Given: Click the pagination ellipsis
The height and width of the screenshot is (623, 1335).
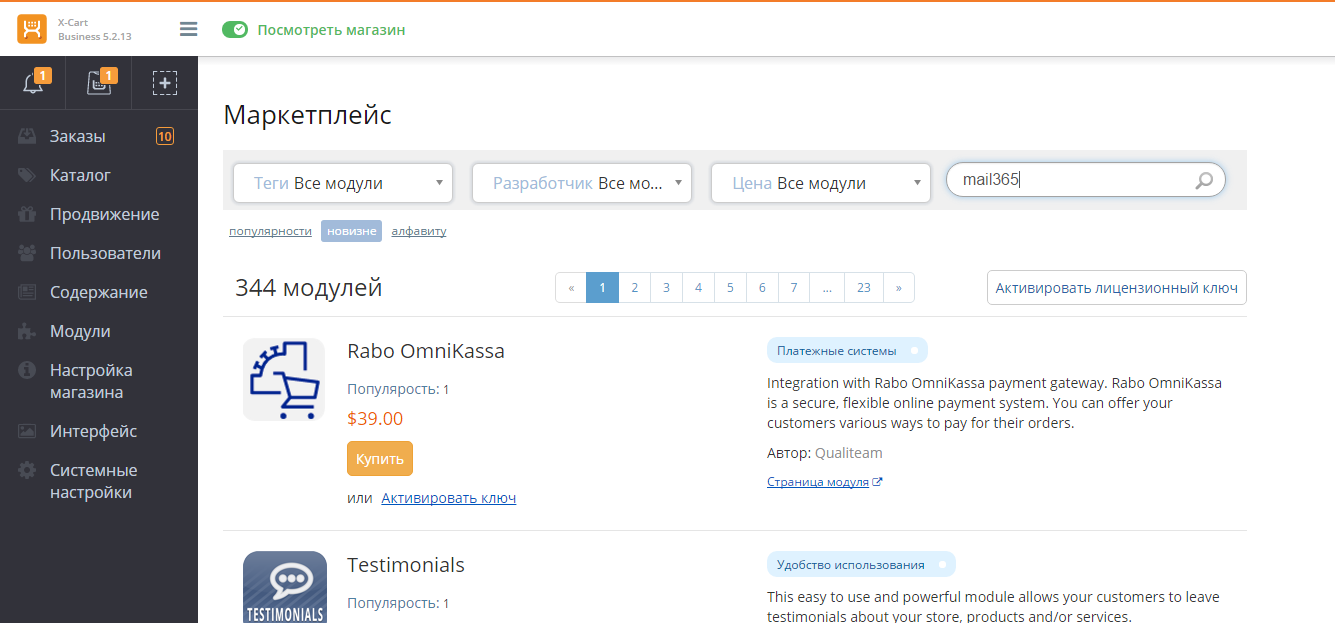Looking at the screenshot, I should coord(827,287).
